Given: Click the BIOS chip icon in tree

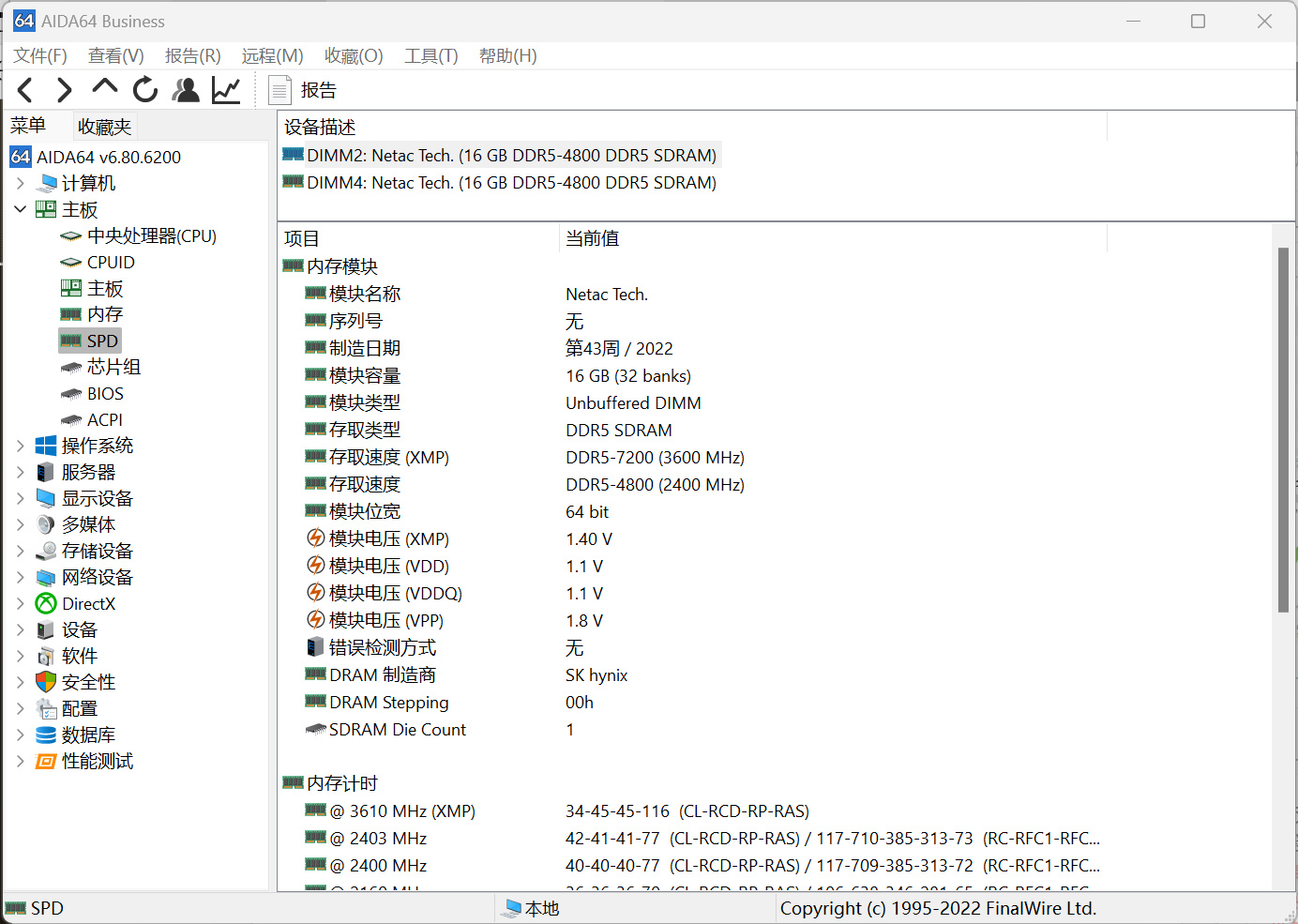Looking at the screenshot, I should pyautogui.click(x=70, y=394).
